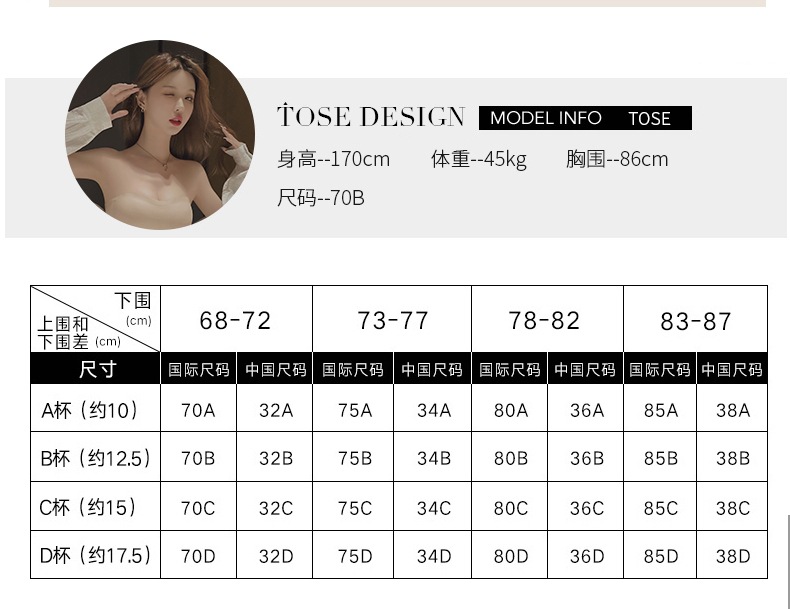The image size is (790, 609).
Task: Click the 尺寸 header cell
Action: (96, 369)
